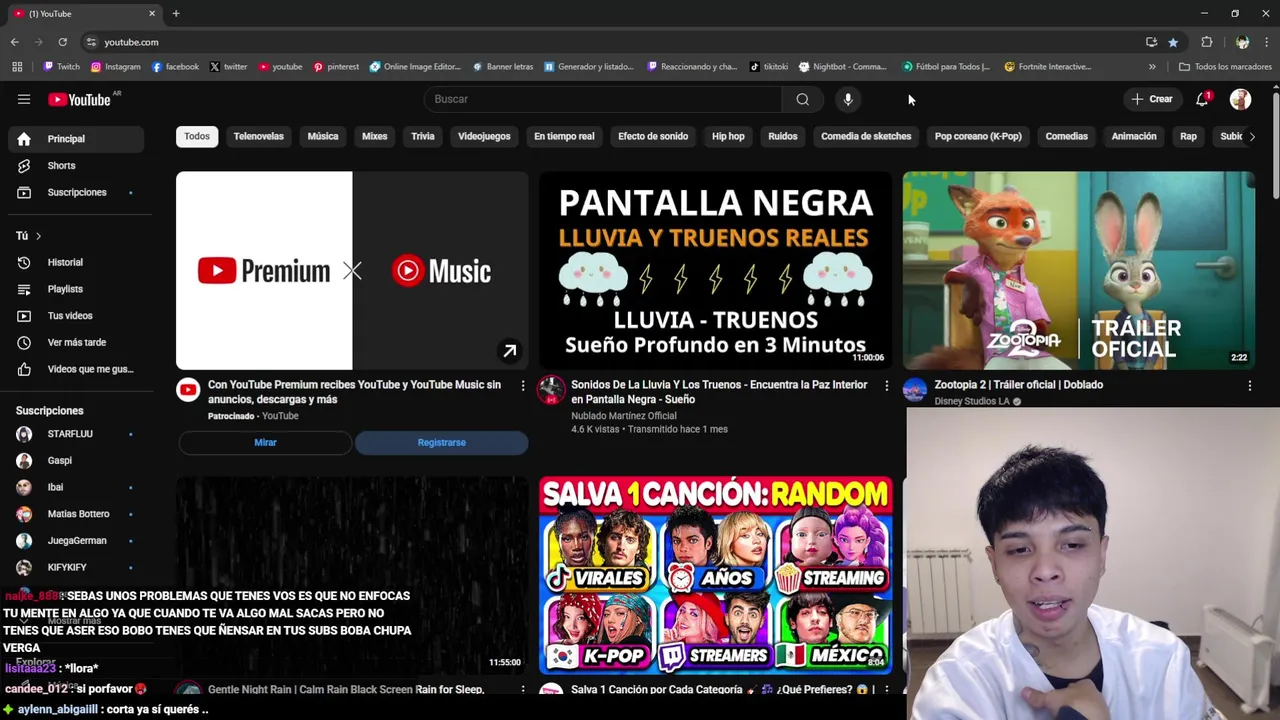Open options menu for Zootopia 2 video

(x=1249, y=385)
